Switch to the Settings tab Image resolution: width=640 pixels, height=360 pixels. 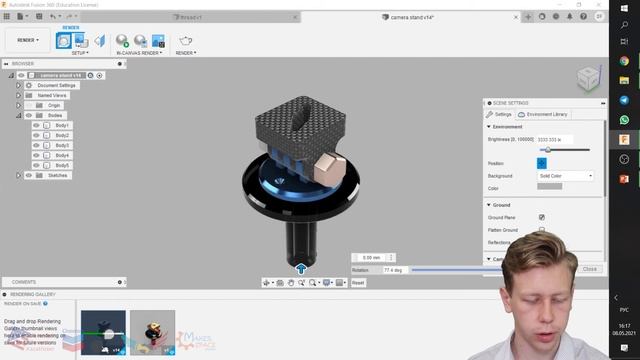pyautogui.click(x=499, y=115)
